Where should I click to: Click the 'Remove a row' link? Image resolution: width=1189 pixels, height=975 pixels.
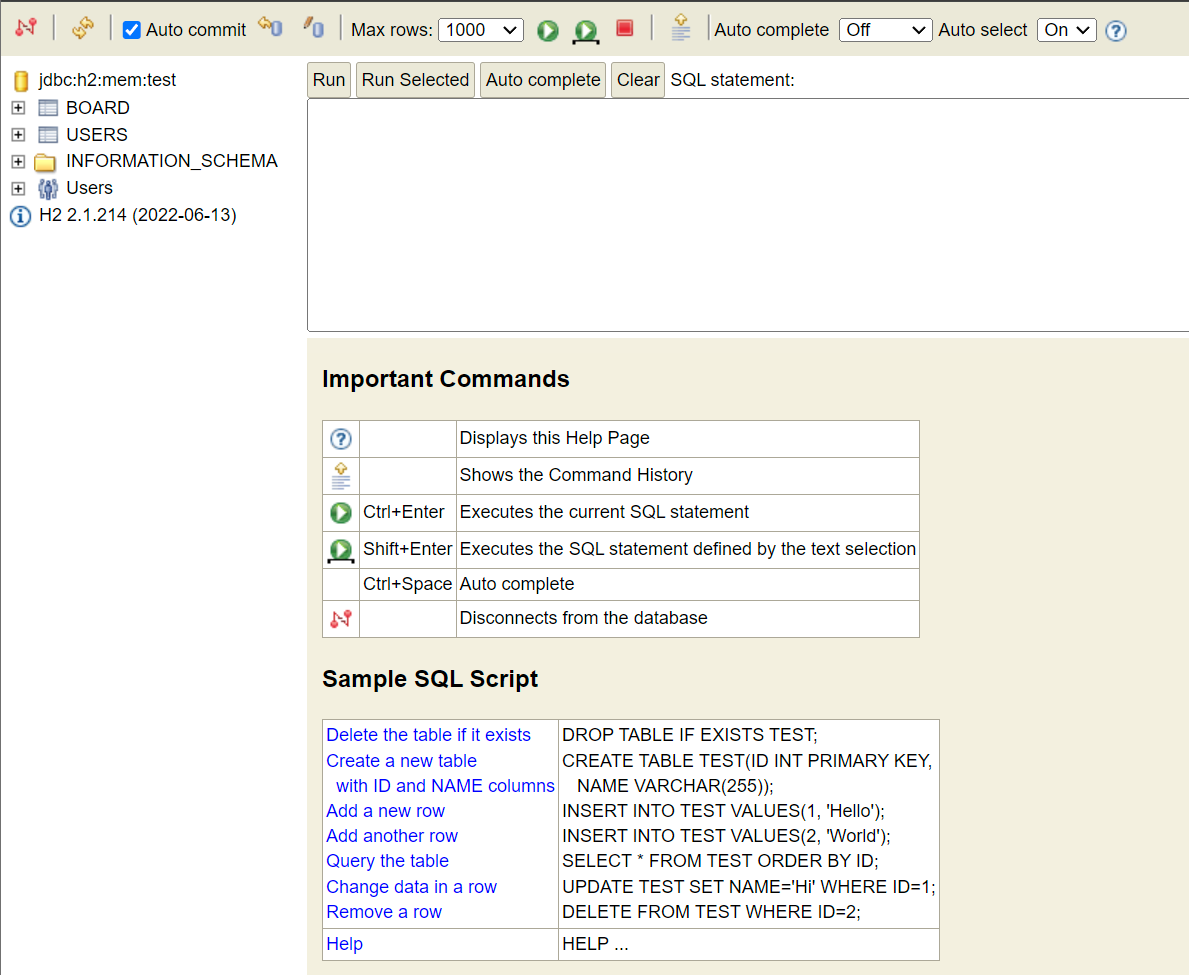[384, 911]
